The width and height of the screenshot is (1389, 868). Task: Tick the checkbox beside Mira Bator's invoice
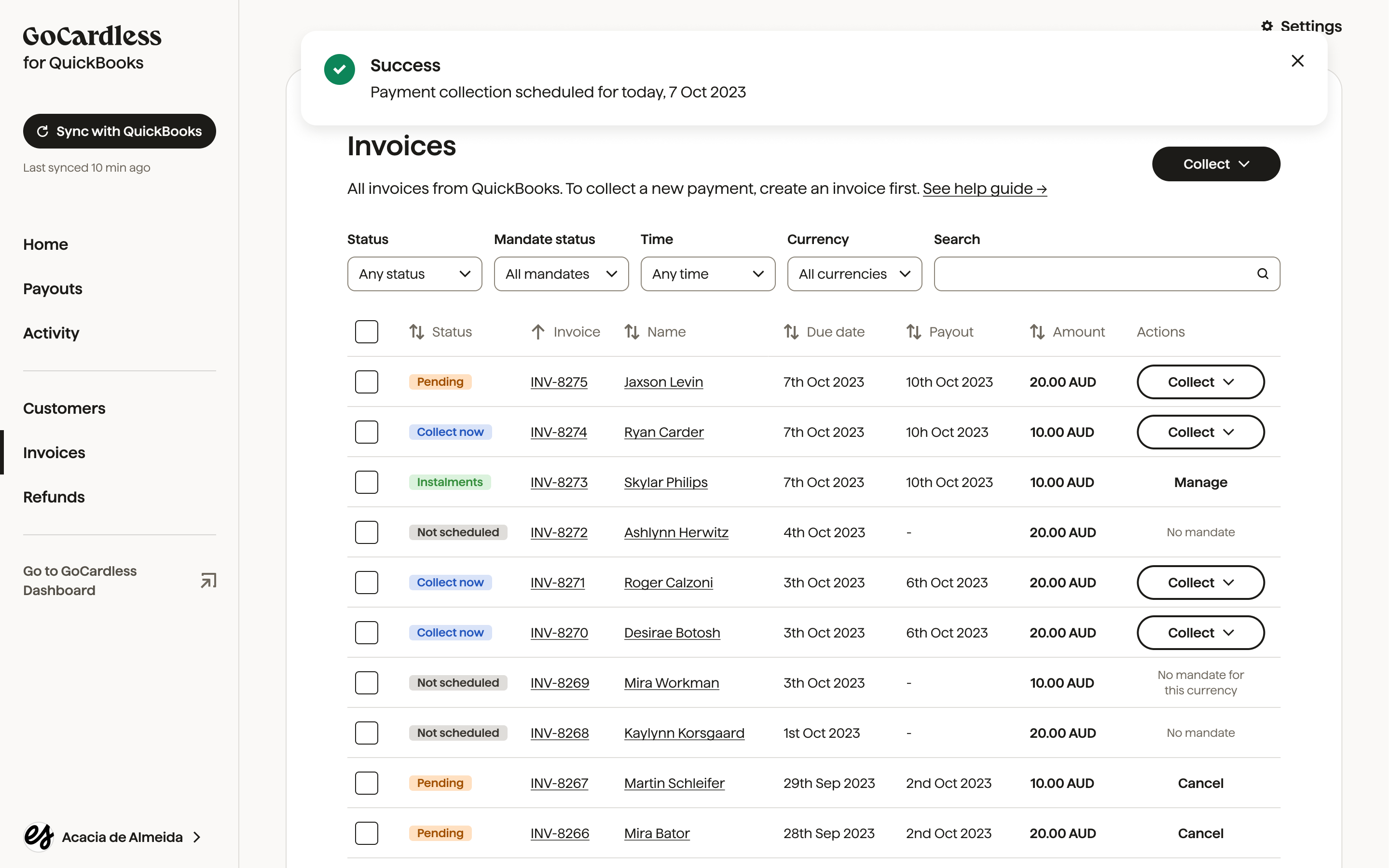pos(367,833)
